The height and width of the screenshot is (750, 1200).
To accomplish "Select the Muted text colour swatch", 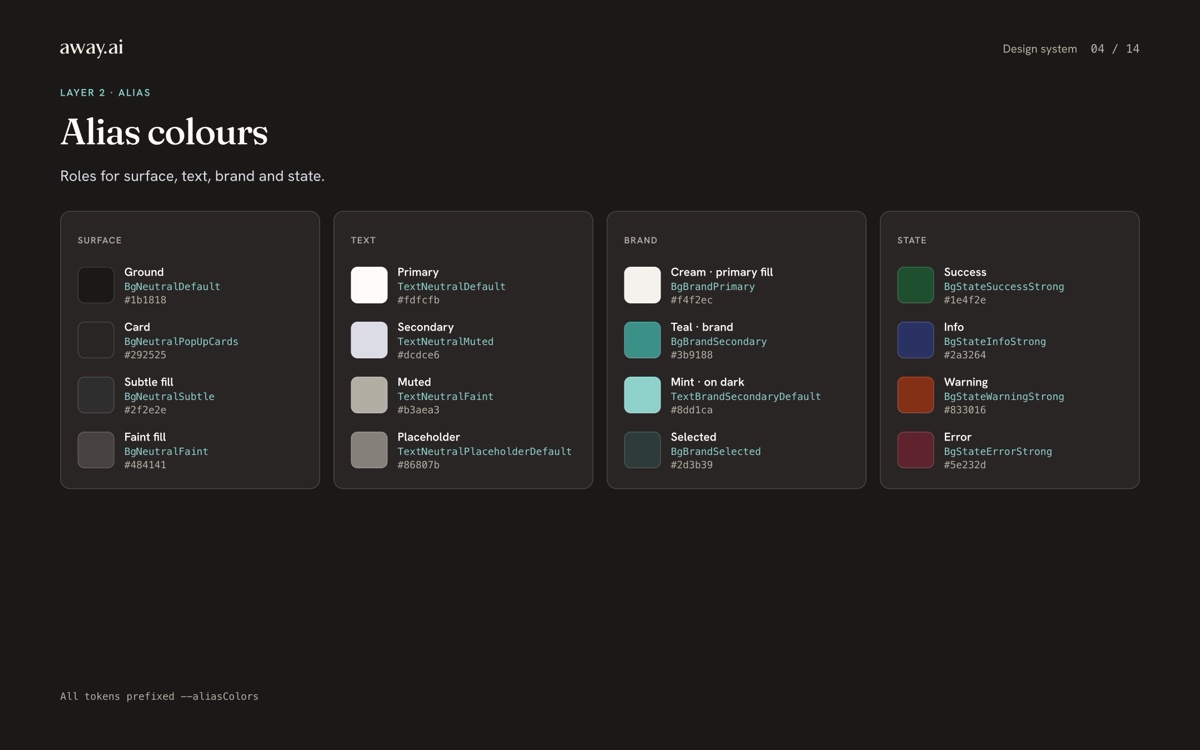I will [369, 395].
